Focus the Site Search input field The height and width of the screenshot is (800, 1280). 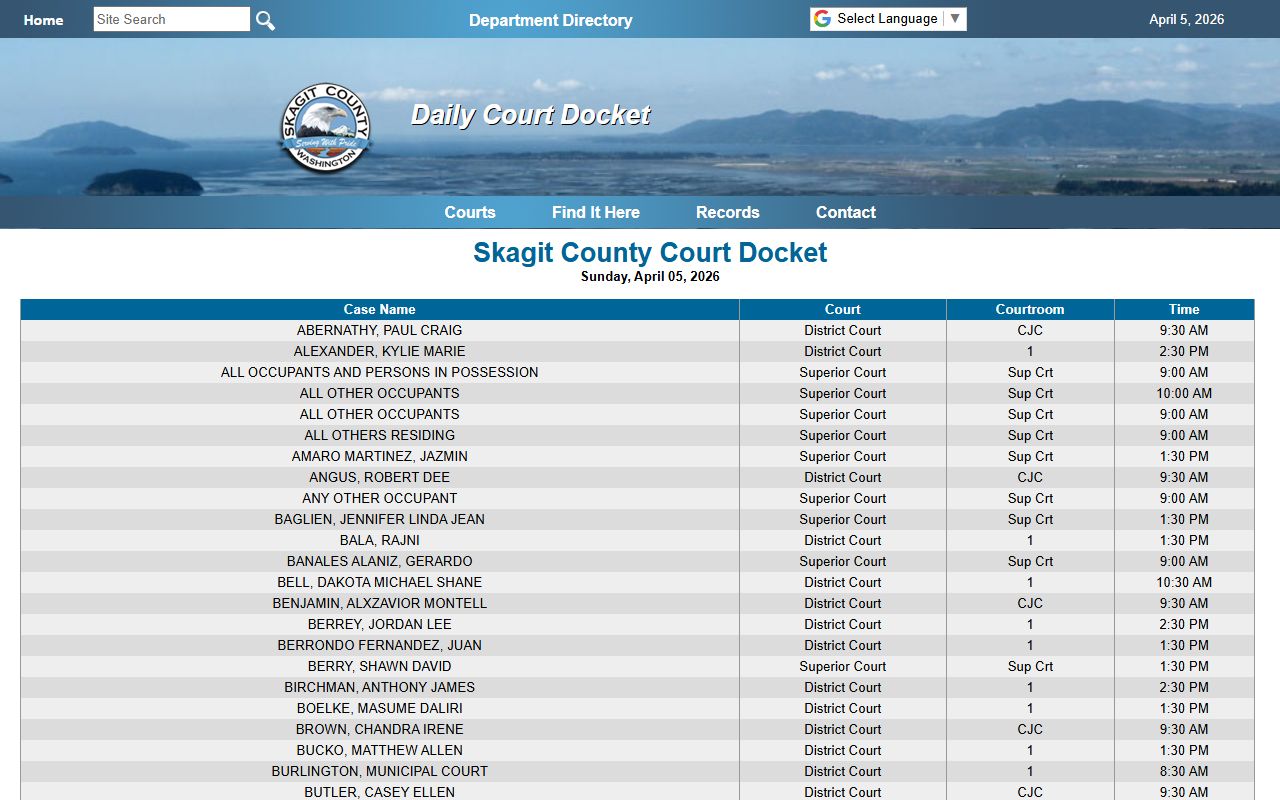point(172,19)
